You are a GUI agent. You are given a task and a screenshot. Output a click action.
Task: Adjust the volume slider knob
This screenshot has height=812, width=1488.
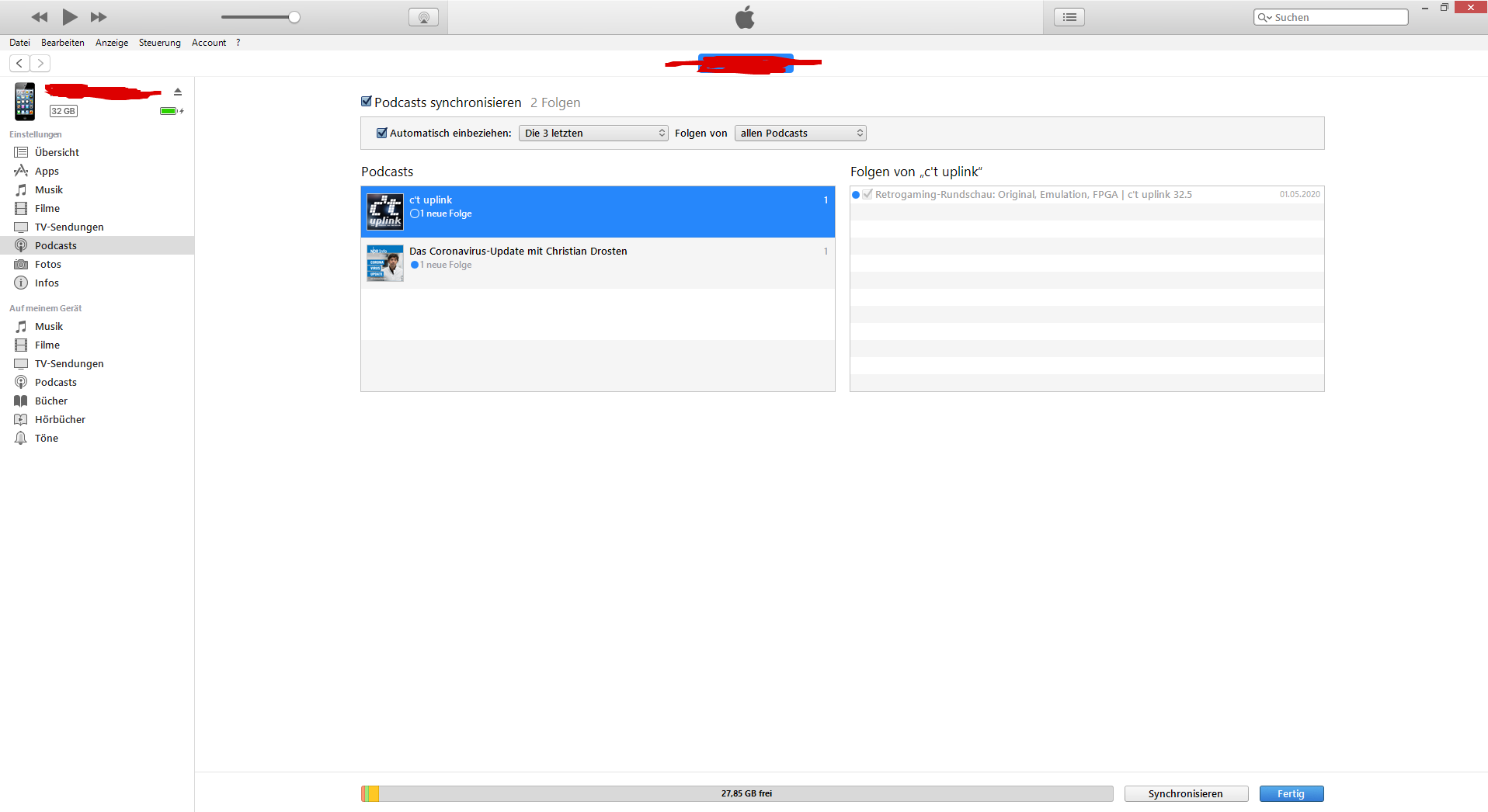pyautogui.click(x=294, y=17)
